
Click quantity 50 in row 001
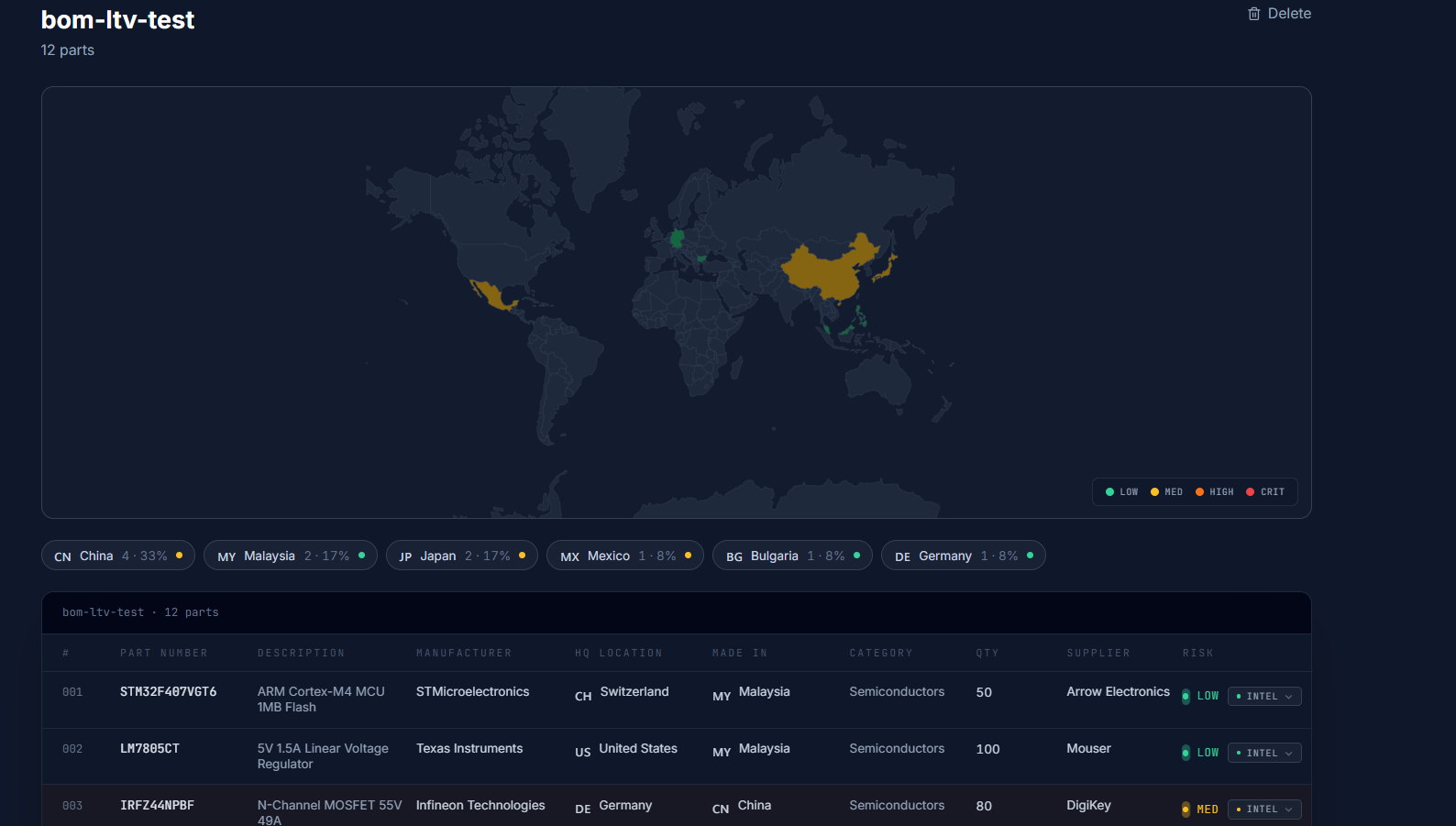984,693
